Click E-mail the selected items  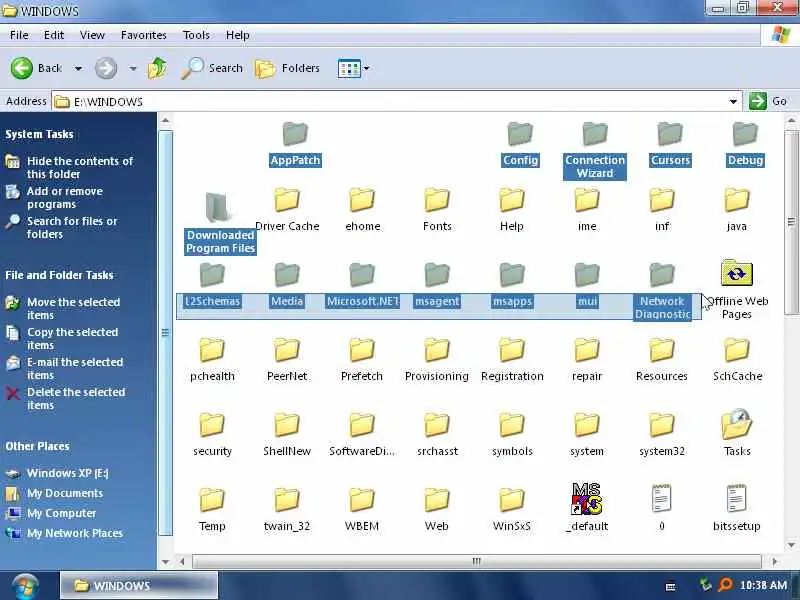75,368
